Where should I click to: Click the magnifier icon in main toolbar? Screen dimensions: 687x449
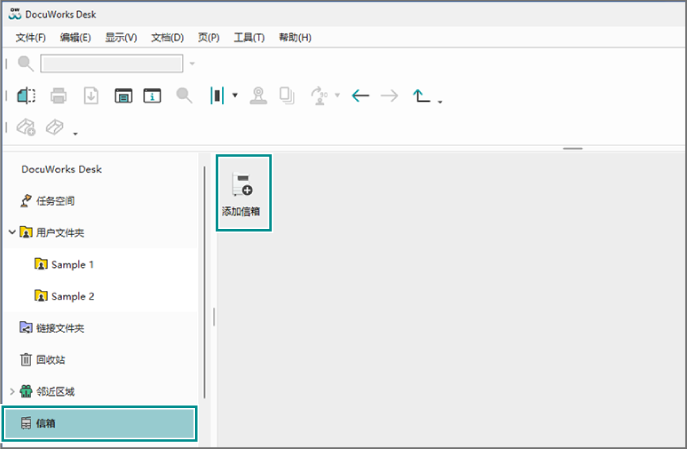coord(184,96)
